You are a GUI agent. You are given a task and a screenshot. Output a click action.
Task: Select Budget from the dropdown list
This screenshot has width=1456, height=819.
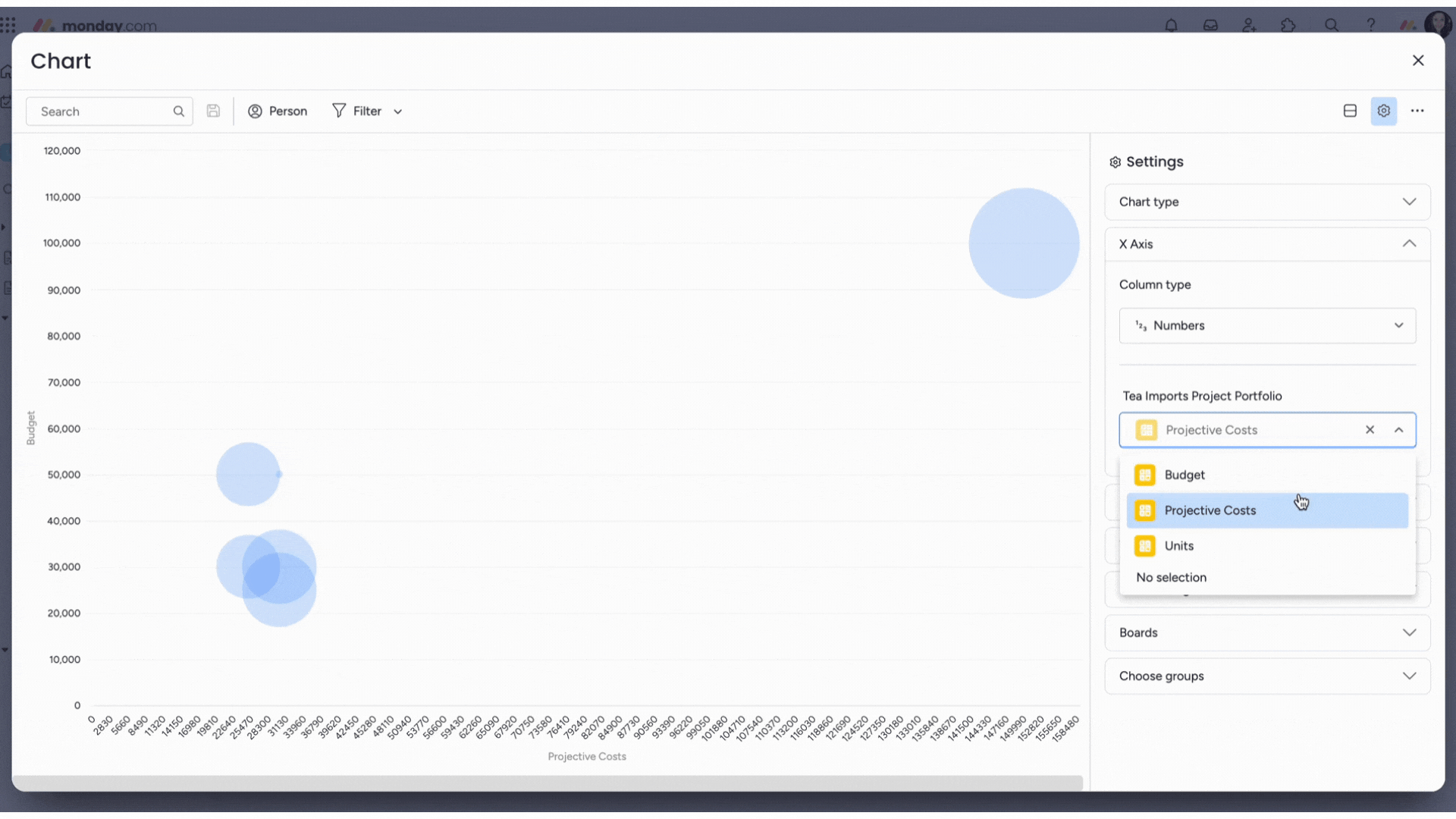click(1184, 474)
